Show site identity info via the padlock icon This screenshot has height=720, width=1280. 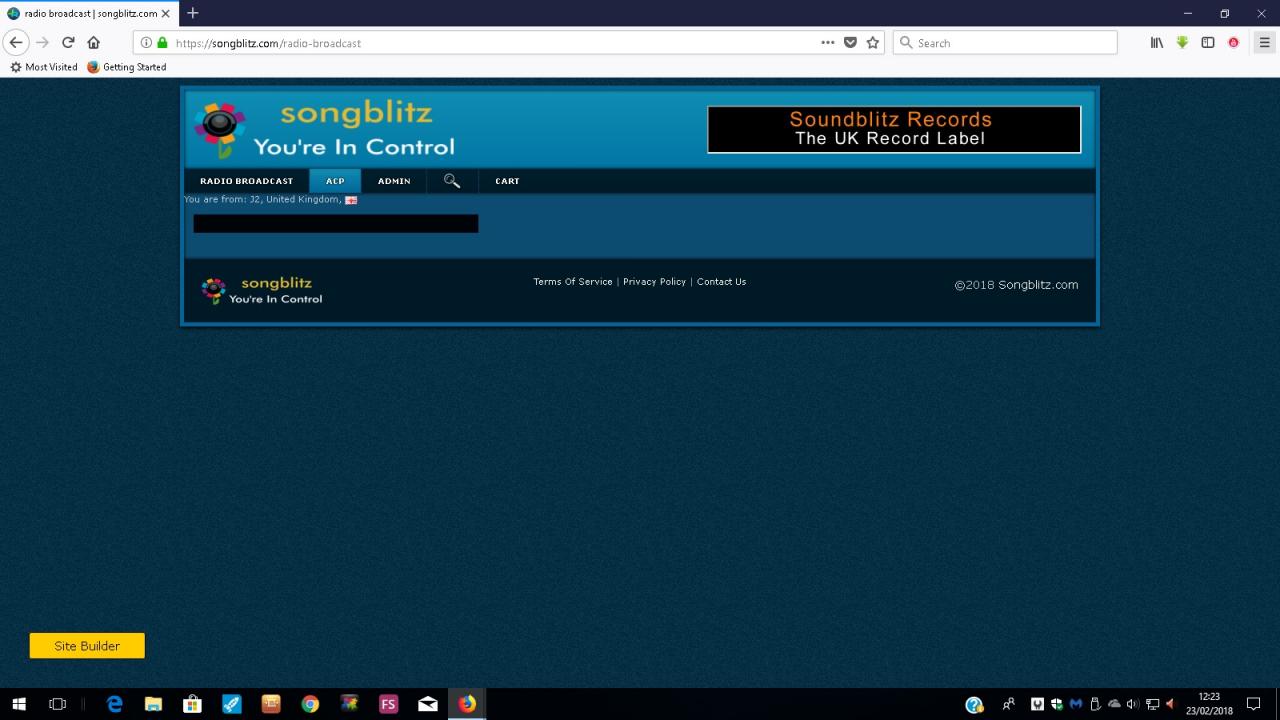[162, 43]
